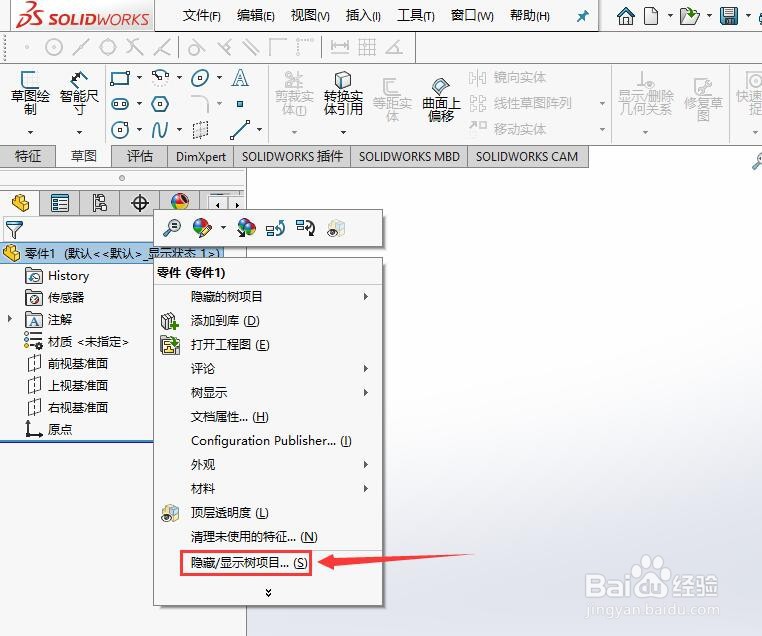Click the 智能尺寸 smart dimension tool
762x636 pixels.
click(x=79, y=93)
